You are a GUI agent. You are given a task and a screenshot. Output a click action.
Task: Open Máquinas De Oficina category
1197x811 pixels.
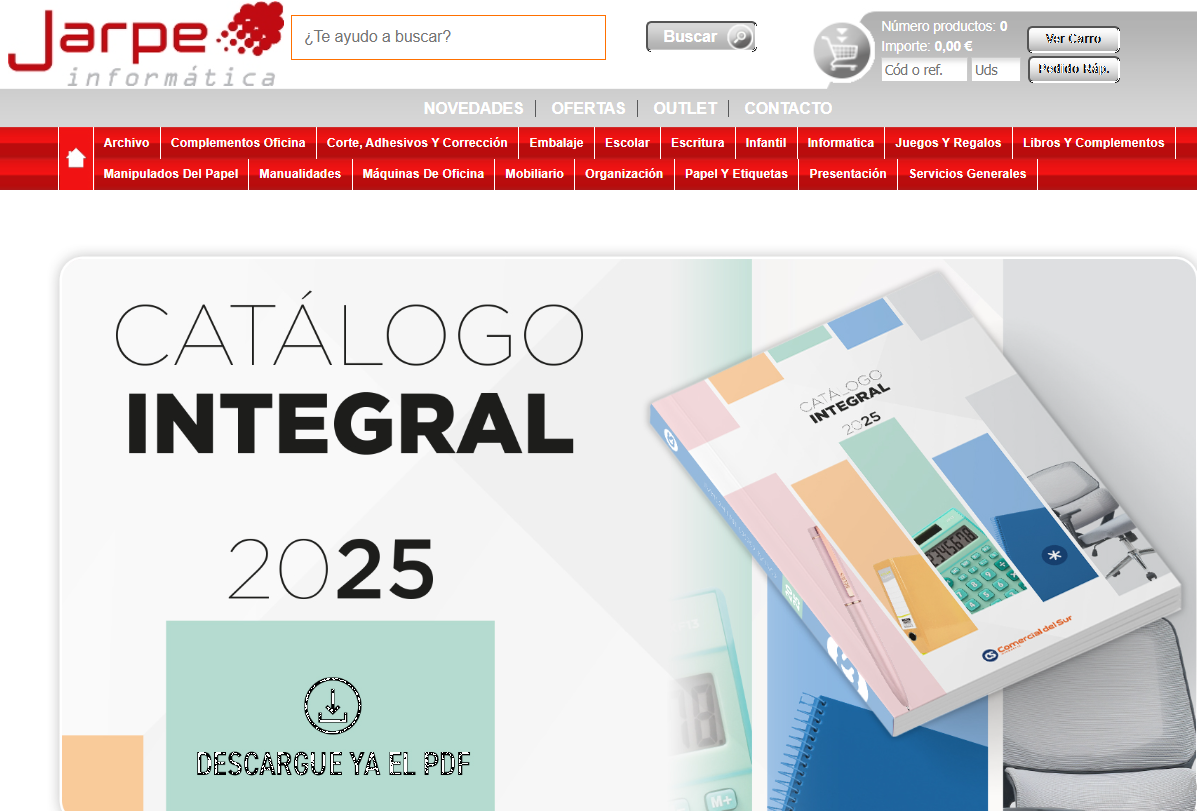(423, 174)
